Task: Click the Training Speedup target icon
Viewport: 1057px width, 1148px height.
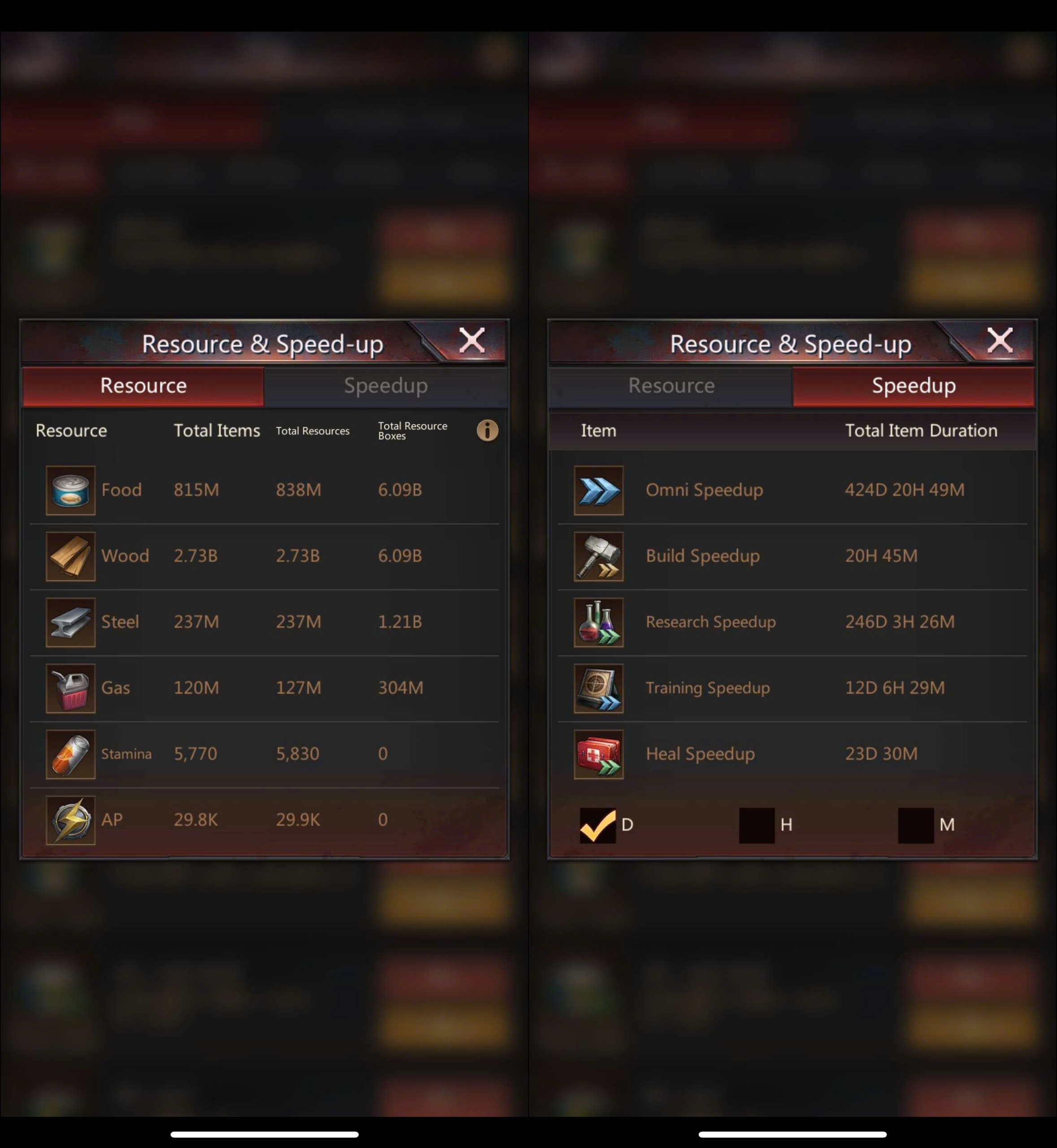Action: click(598, 688)
